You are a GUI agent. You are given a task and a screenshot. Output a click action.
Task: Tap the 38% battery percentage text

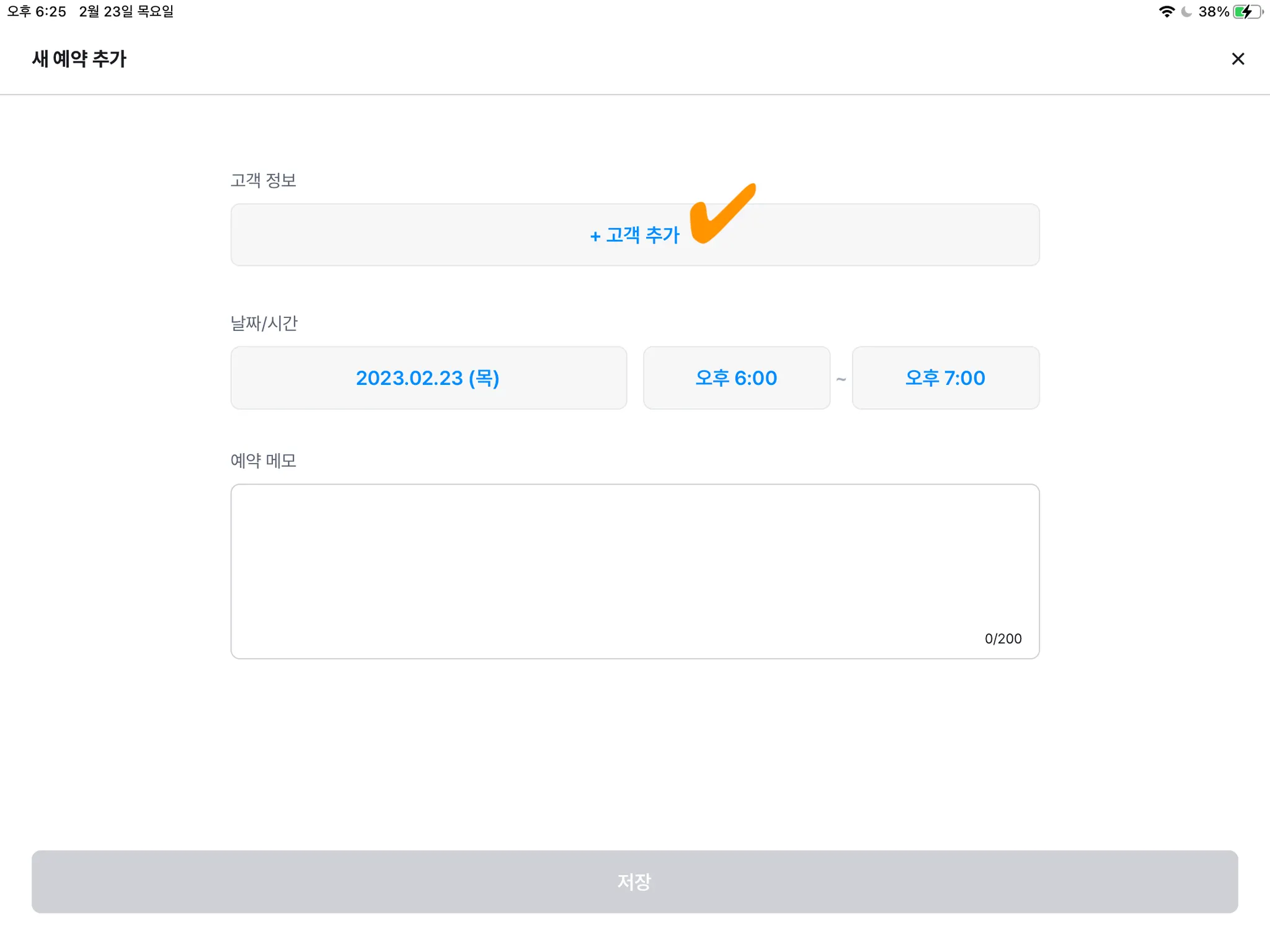1213,12
